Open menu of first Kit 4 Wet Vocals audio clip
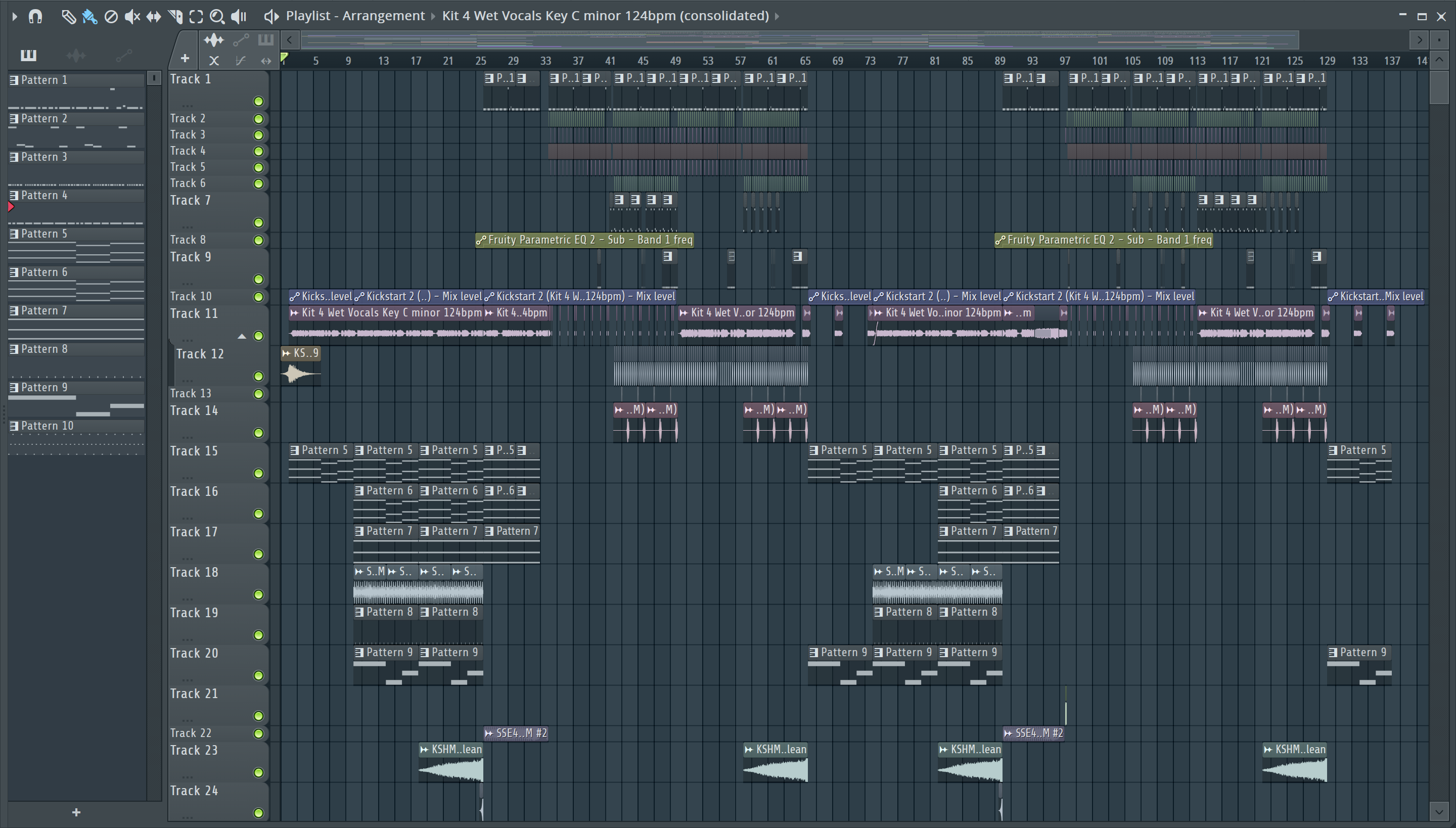1456x828 pixels. pyautogui.click(x=295, y=313)
